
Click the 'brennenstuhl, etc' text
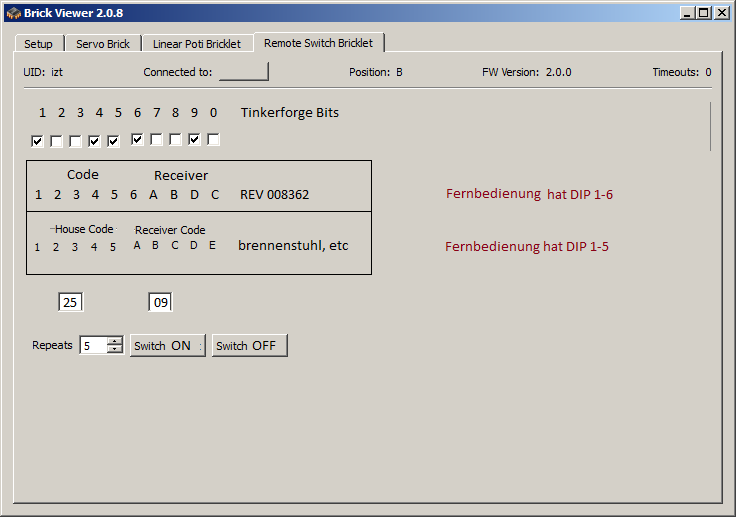pos(293,246)
